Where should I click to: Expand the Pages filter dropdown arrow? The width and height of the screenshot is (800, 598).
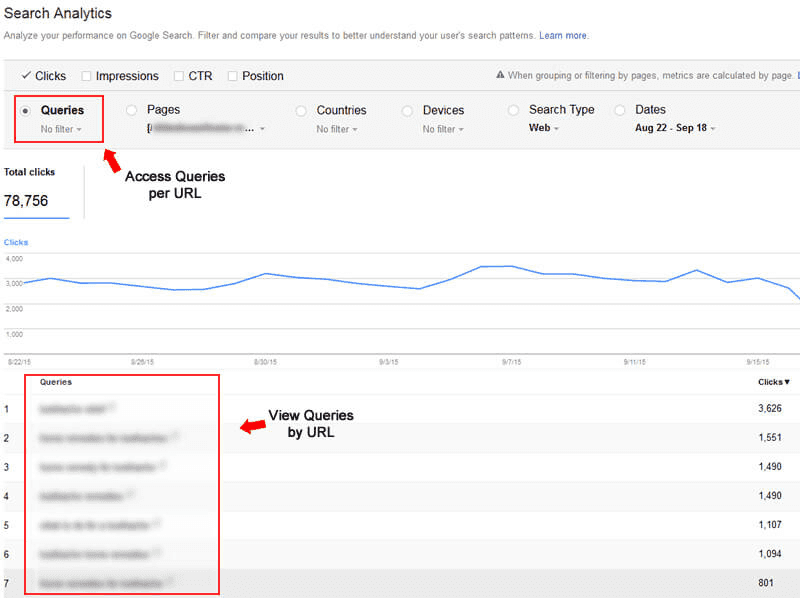tap(262, 129)
